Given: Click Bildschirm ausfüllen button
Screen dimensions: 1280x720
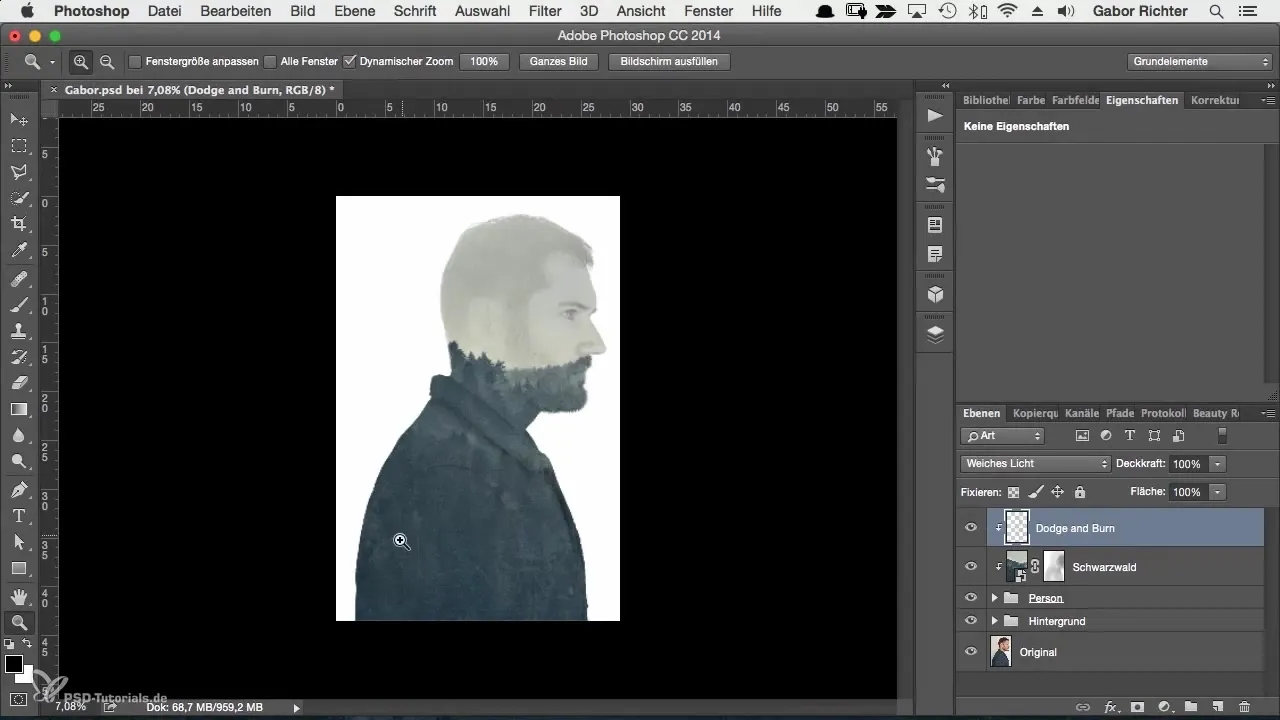Looking at the screenshot, I should click(x=669, y=61).
